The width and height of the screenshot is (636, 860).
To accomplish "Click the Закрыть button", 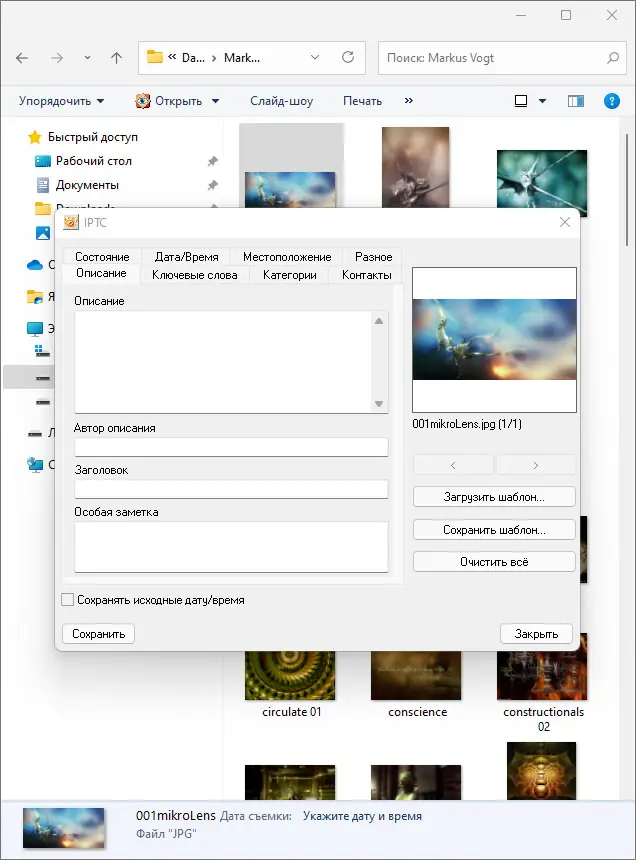I will (536, 633).
